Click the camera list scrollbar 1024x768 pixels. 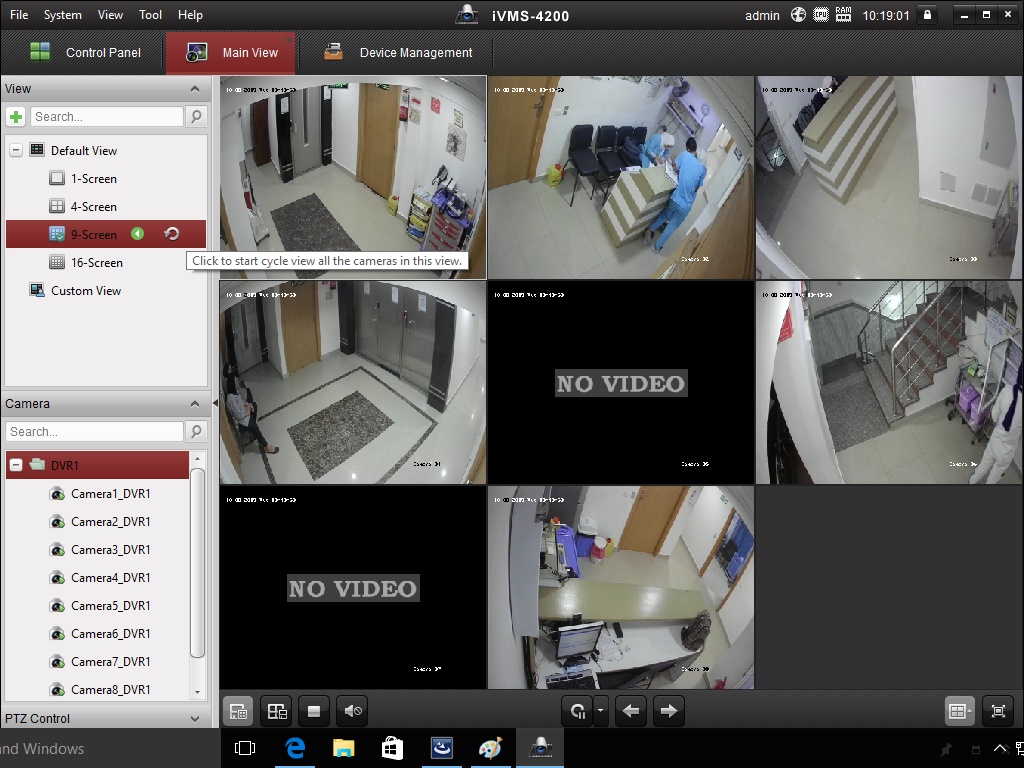[197, 562]
